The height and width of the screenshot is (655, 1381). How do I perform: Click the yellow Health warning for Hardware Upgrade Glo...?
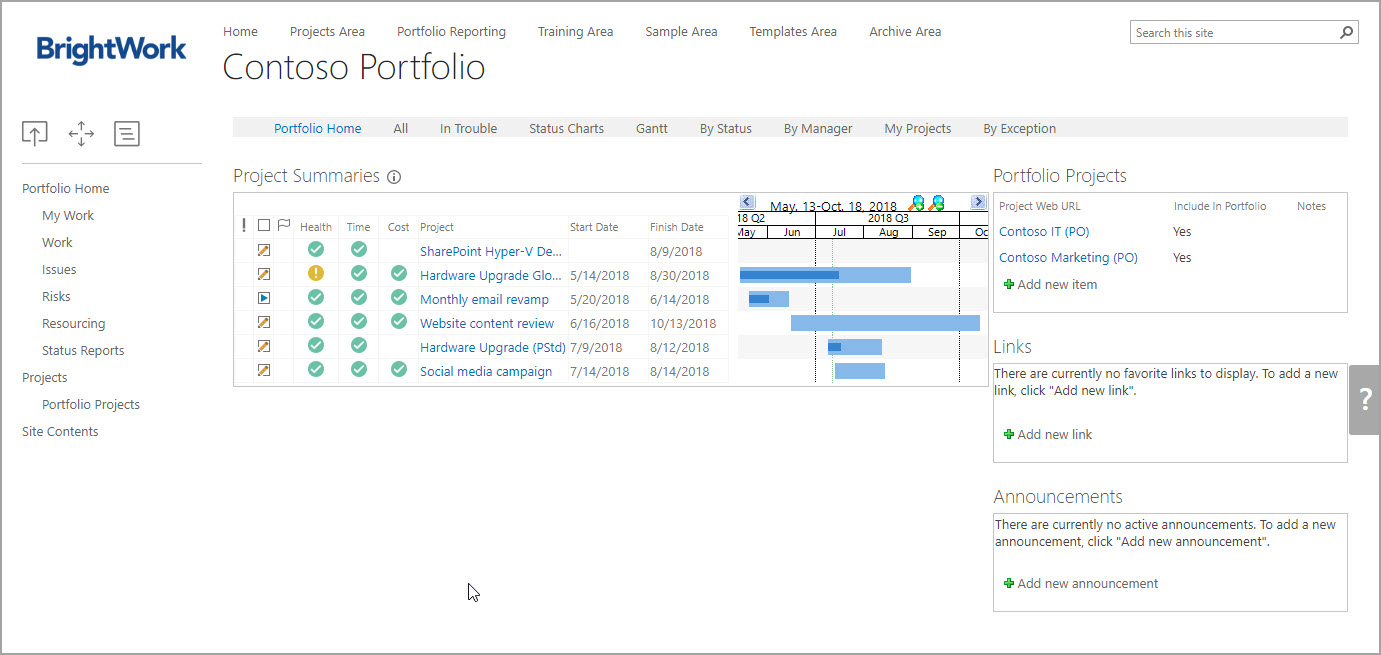click(316, 273)
